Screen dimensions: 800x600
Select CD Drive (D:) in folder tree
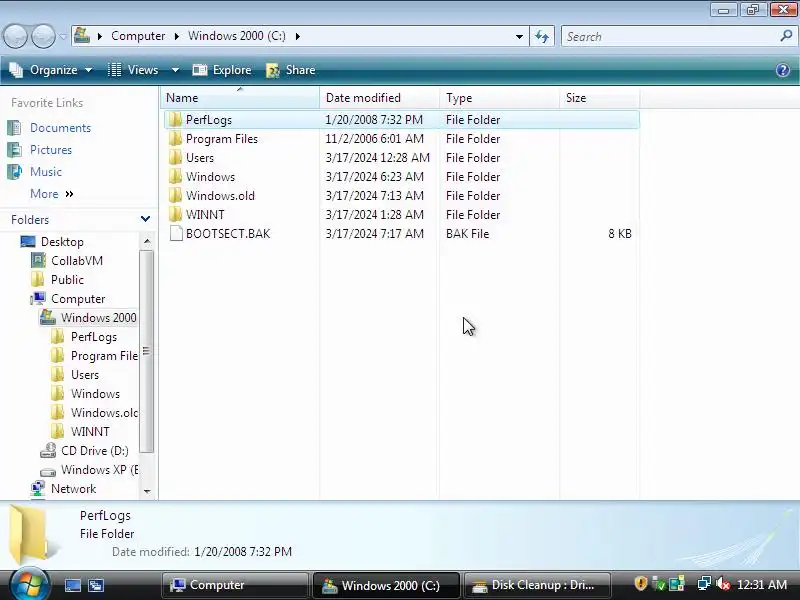coord(94,451)
